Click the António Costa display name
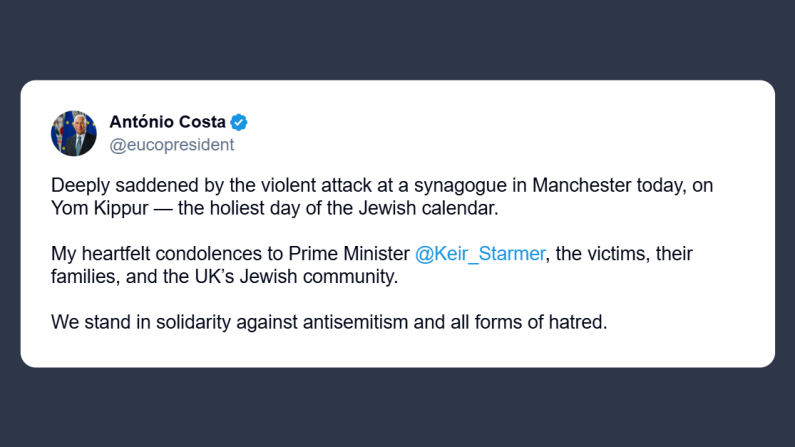The height and width of the screenshot is (447, 795). pos(167,123)
